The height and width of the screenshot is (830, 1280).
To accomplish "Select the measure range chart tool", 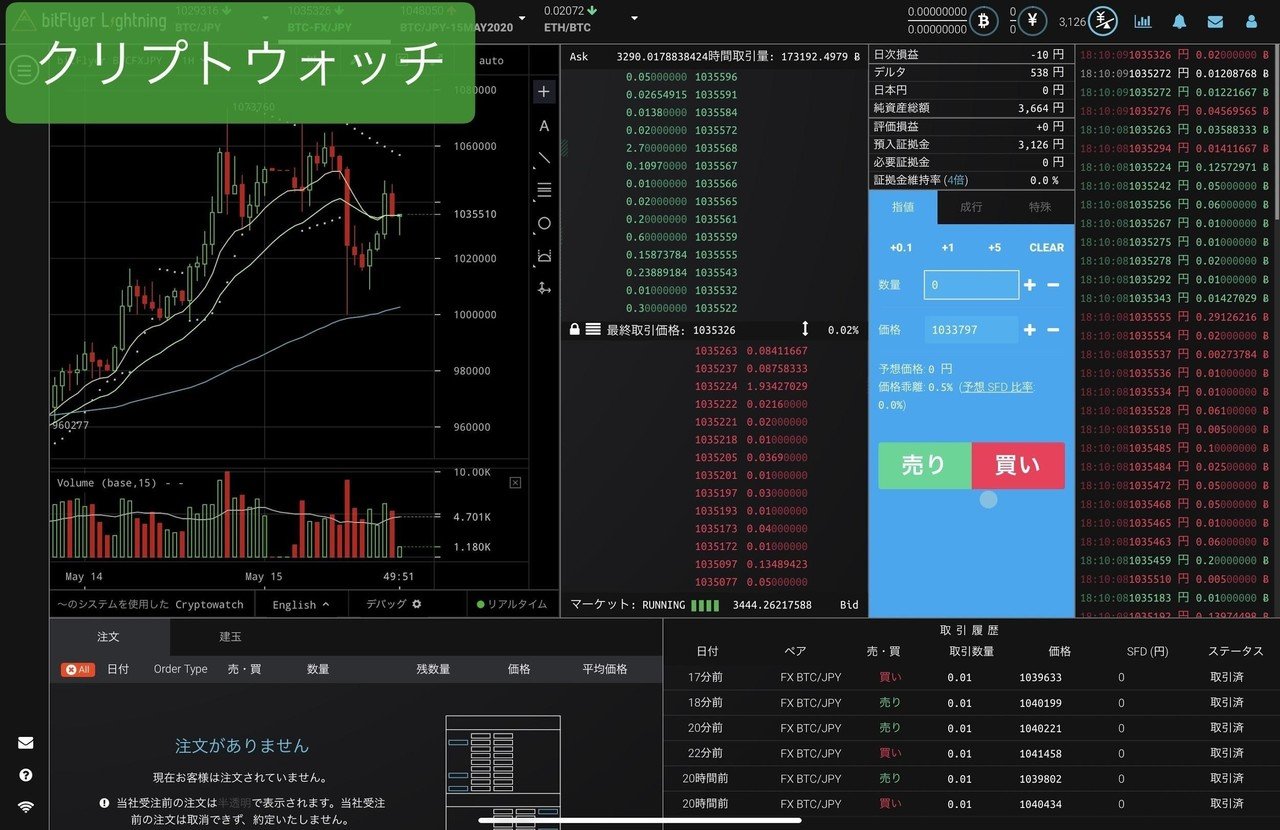I will coord(544,256).
